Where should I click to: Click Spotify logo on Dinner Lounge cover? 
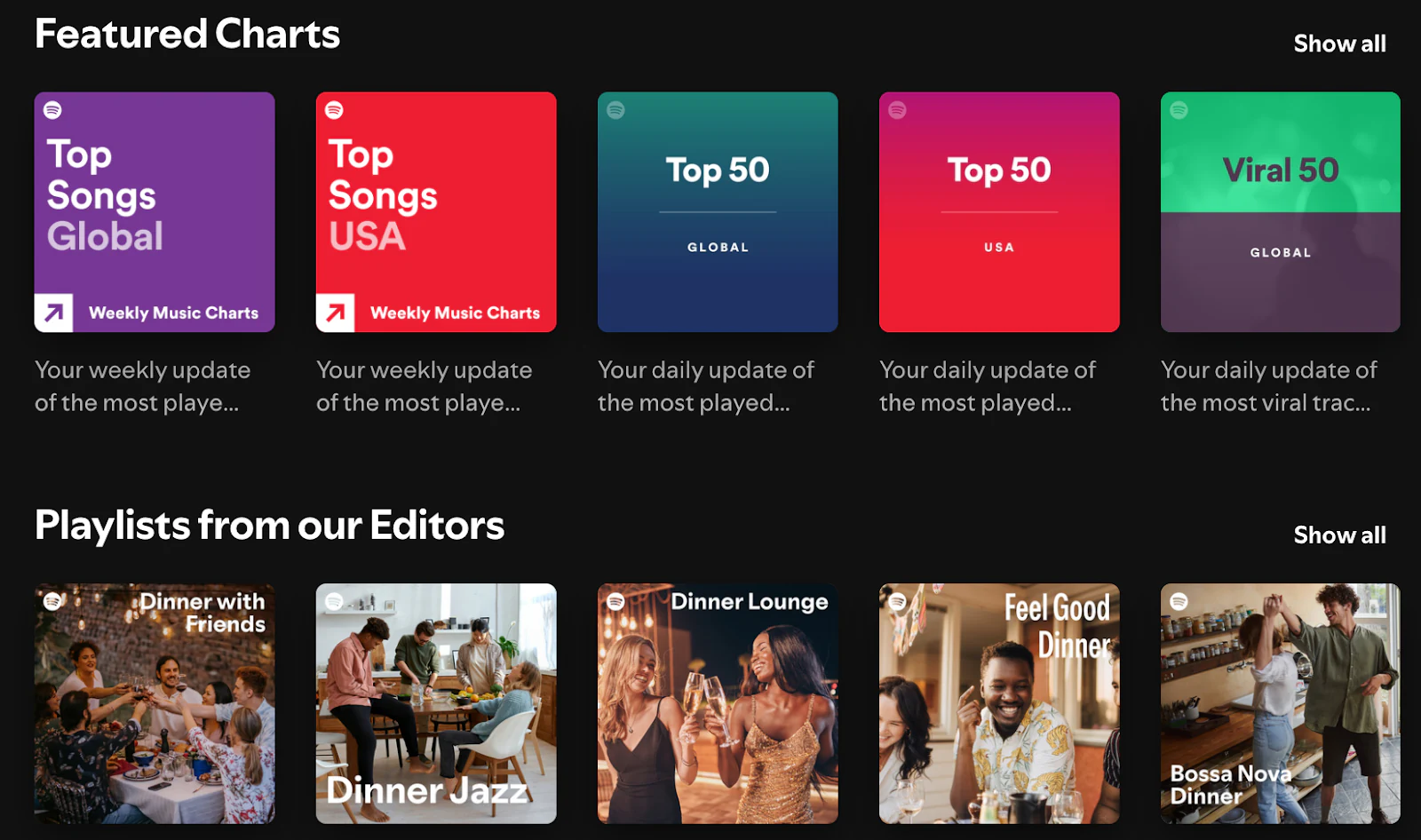(615, 601)
